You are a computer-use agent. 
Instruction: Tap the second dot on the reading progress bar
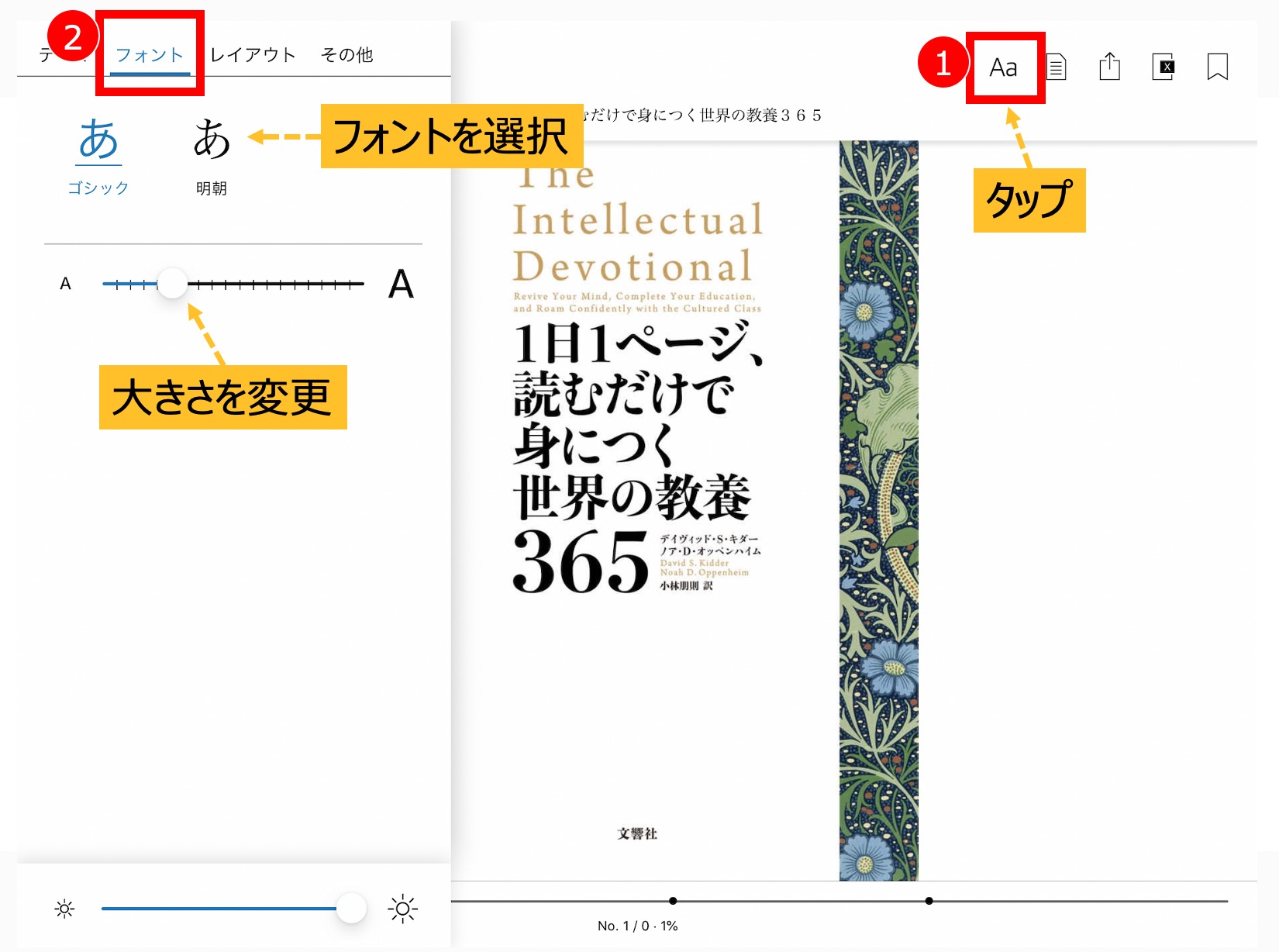[x=929, y=901]
